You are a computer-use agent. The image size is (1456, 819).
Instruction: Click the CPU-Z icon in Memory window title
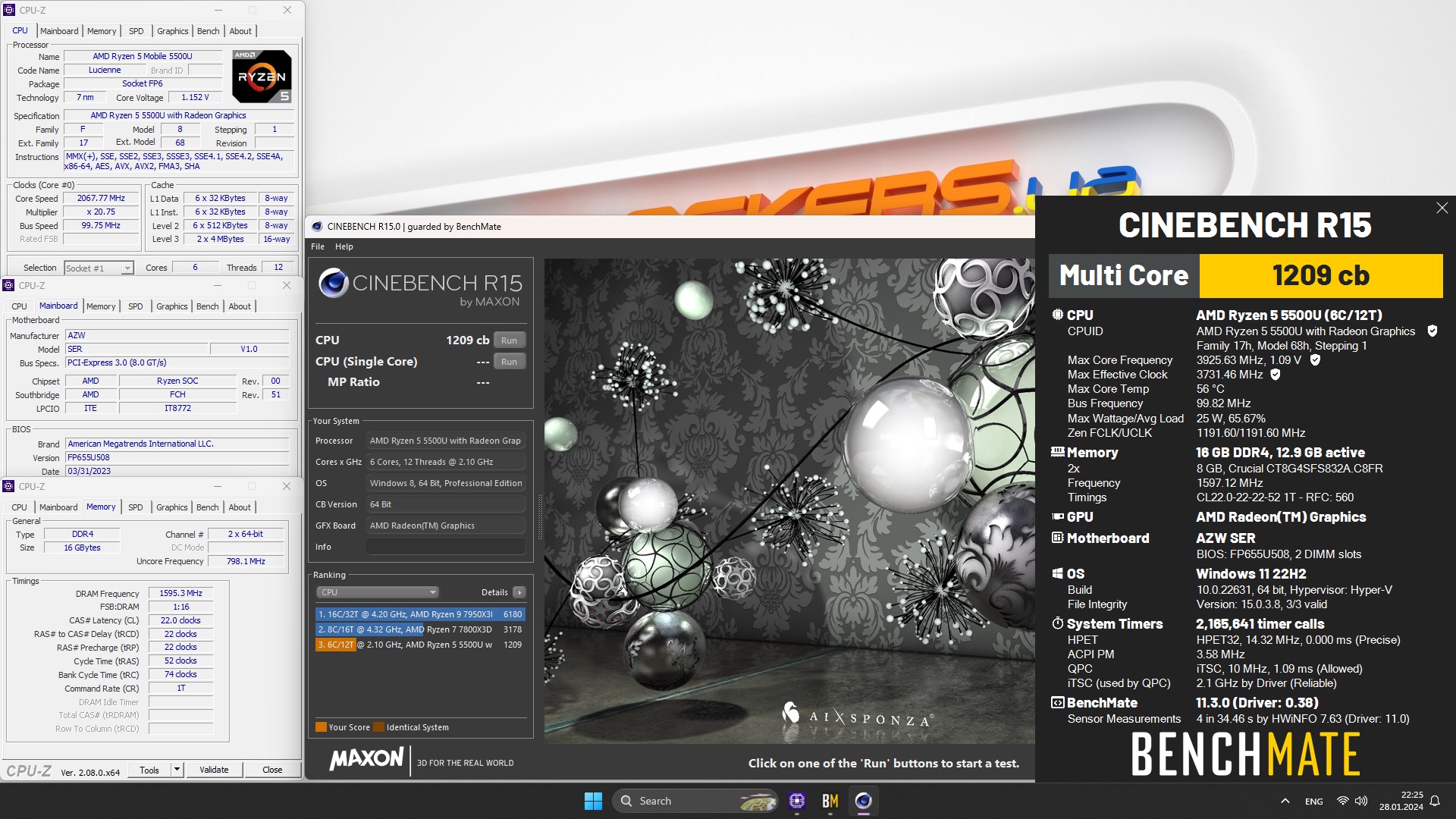click(x=9, y=486)
